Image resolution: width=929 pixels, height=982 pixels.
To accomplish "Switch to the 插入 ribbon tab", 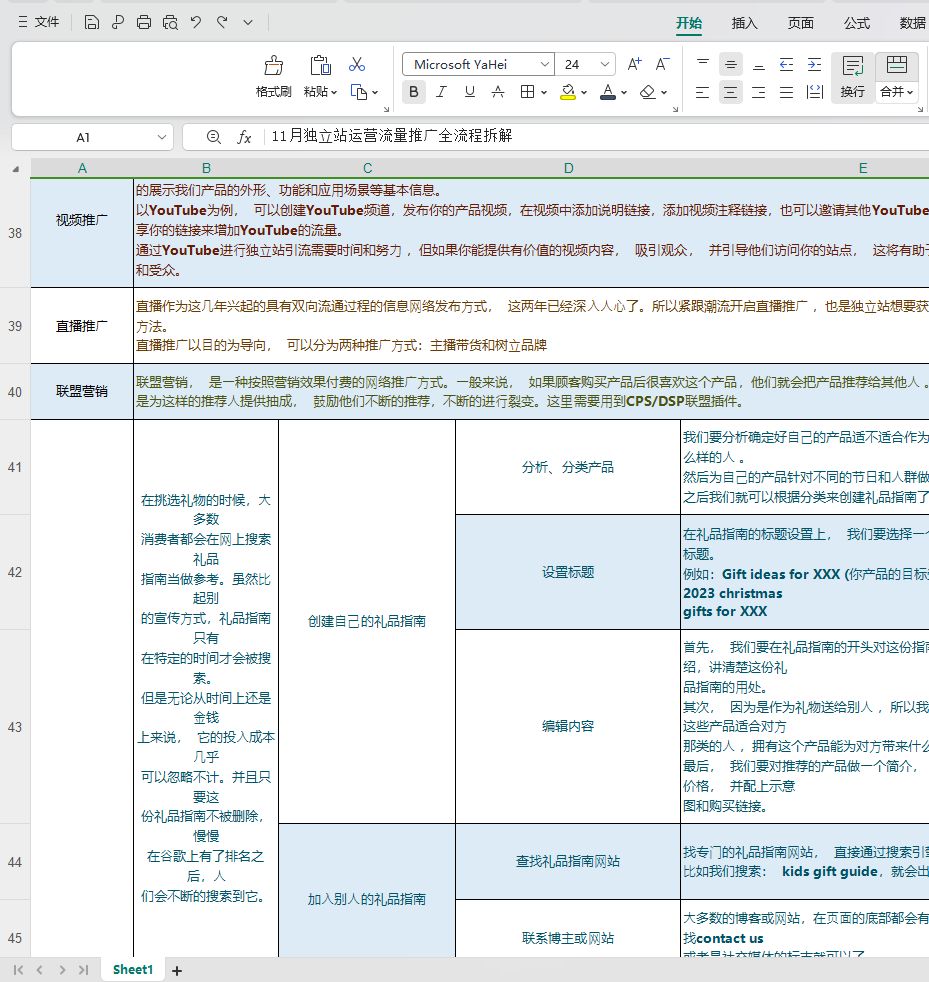I will [x=744, y=23].
